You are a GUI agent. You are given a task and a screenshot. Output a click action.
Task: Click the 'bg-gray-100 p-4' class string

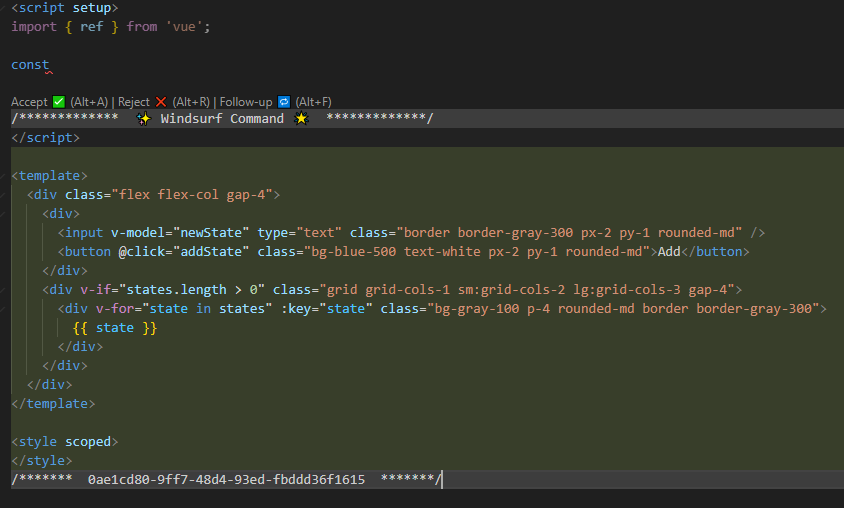623,309
